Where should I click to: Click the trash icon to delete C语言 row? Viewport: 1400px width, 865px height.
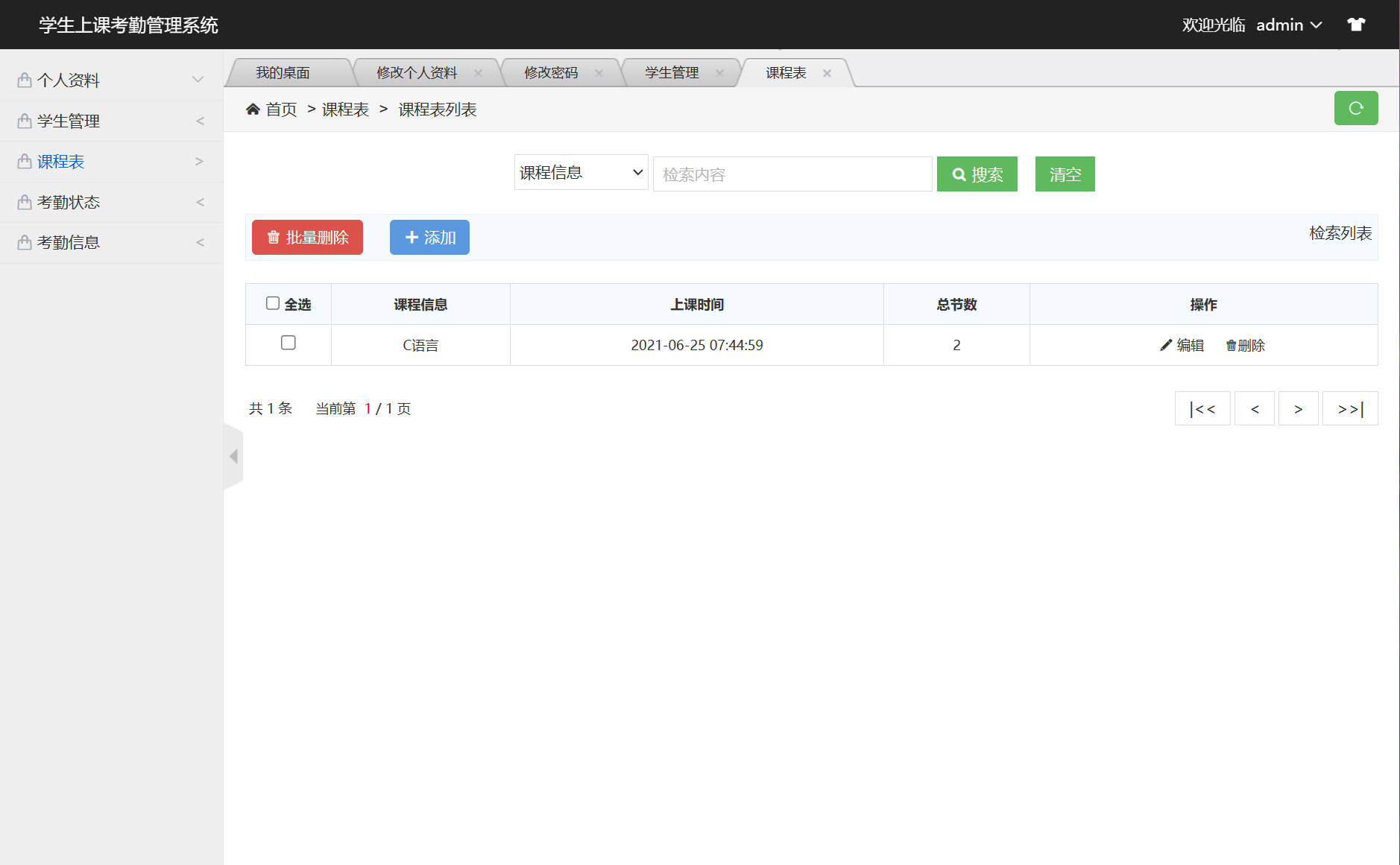click(1231, 345)
